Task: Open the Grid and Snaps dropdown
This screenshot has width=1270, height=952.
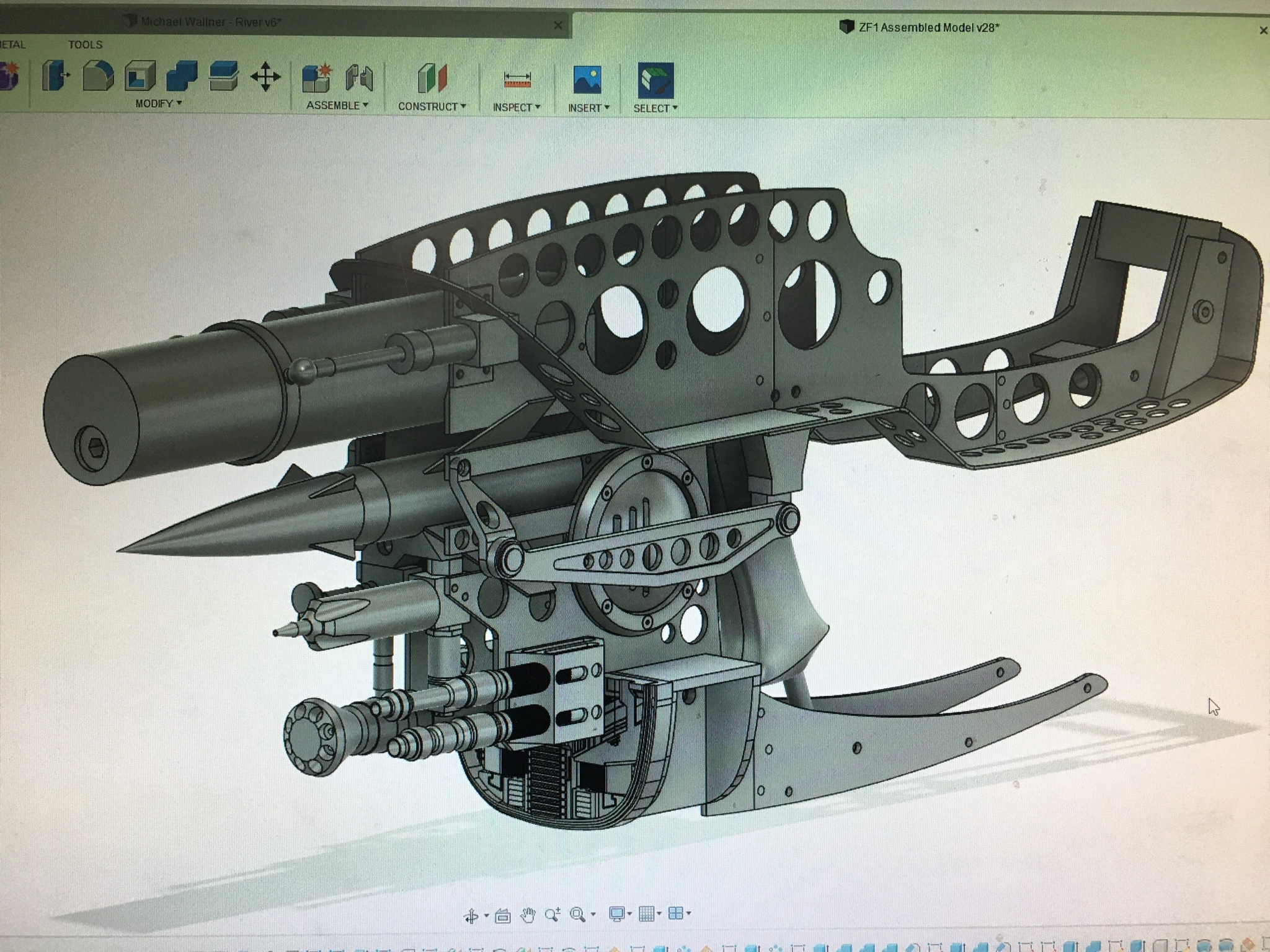Action: 650,914
